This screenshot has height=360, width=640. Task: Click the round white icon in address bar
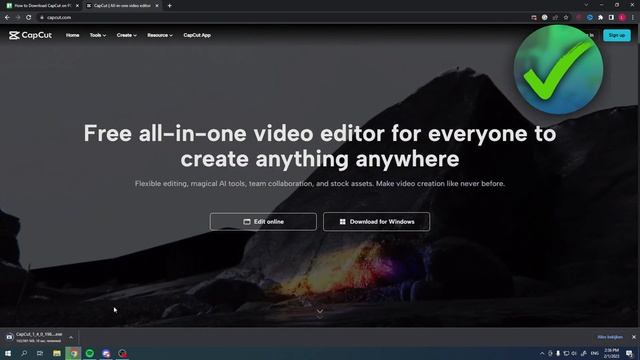click(544, 18)
